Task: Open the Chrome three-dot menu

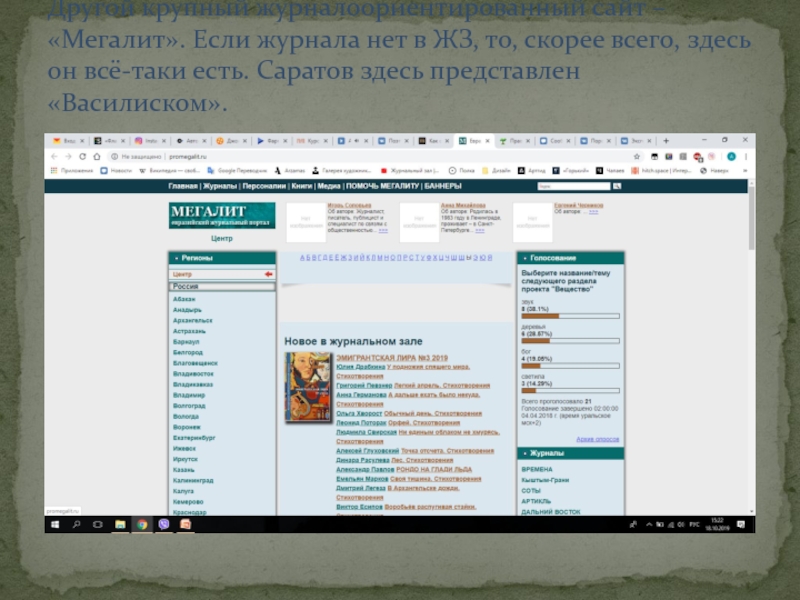Action: pos(746,157)
